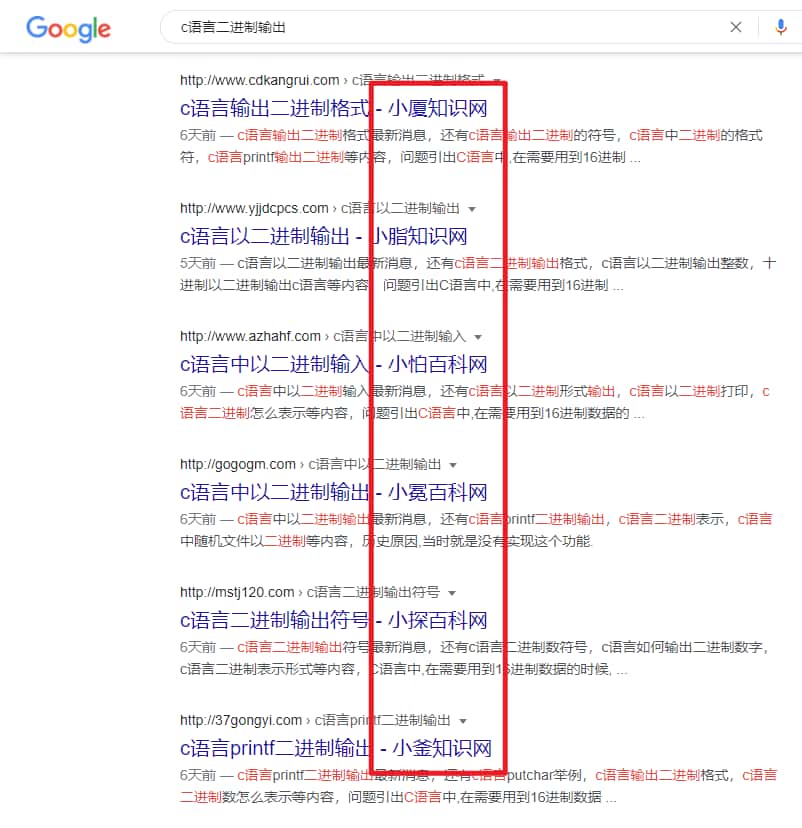802x828 pixels.
Task: Expand dropdown arrow next to 37gongyi.com URL
Action: tap(463, 721)
